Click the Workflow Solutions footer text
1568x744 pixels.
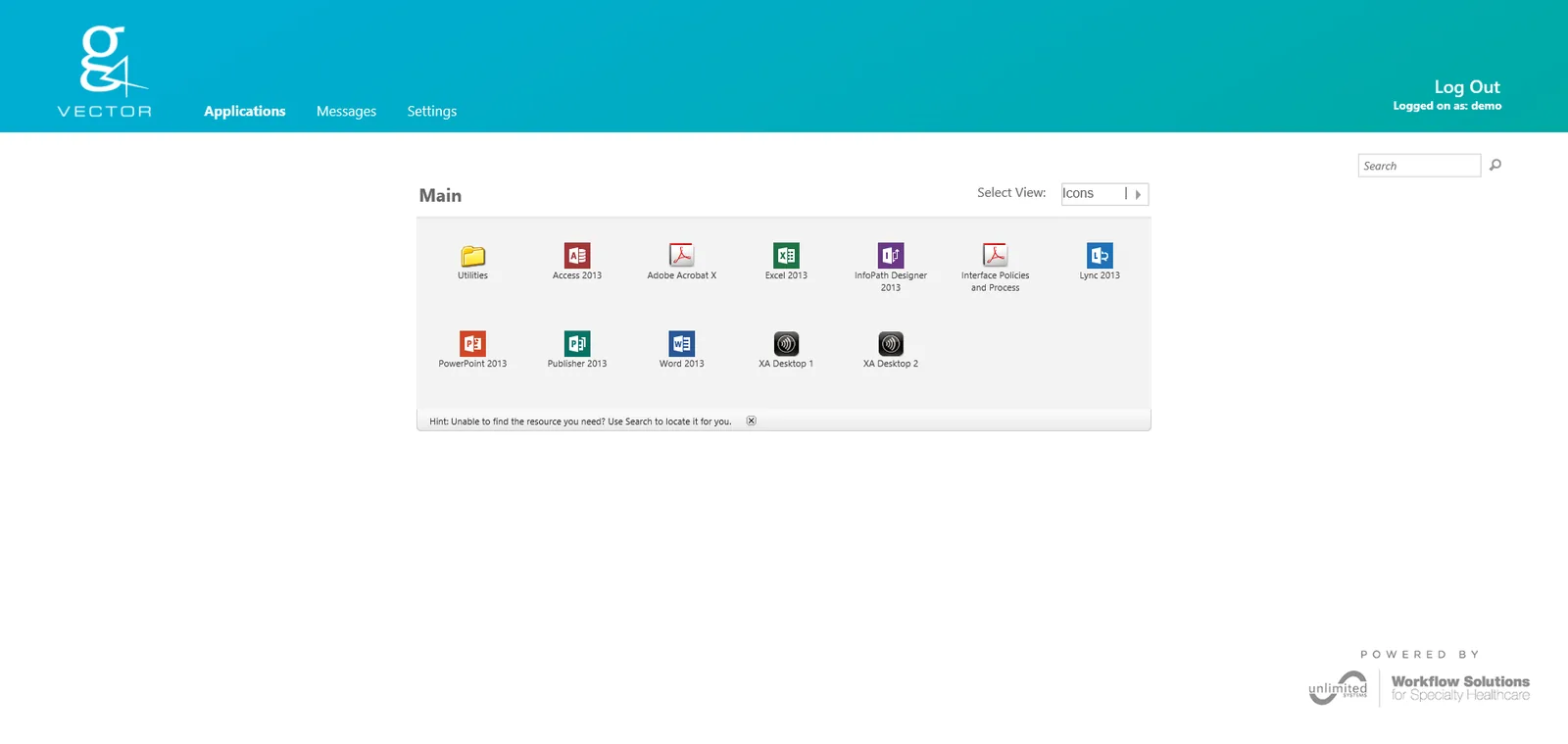(x=1460, y=688)
